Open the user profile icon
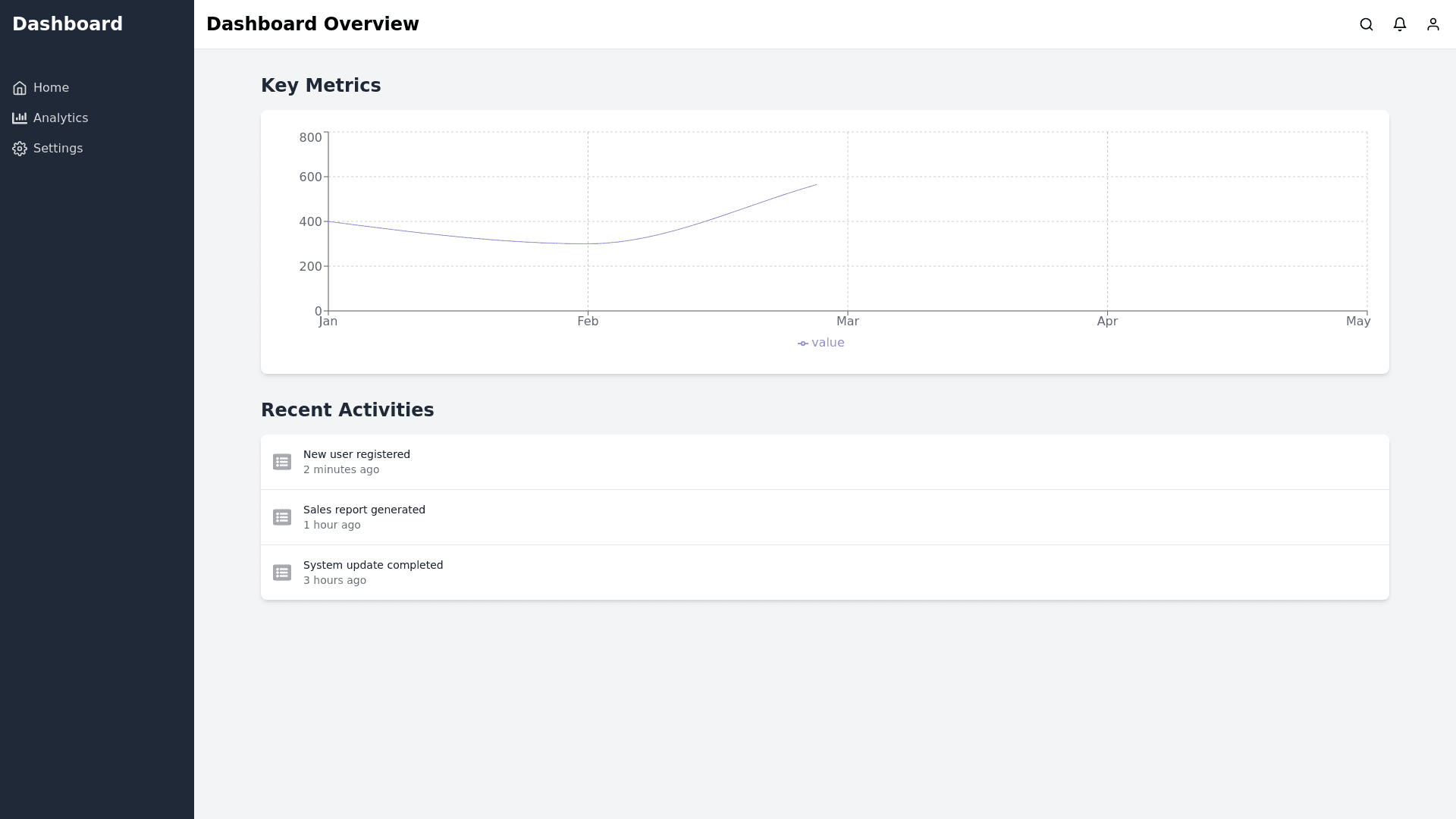This screenshot has width=1456, height=819. coord(1433,24)
